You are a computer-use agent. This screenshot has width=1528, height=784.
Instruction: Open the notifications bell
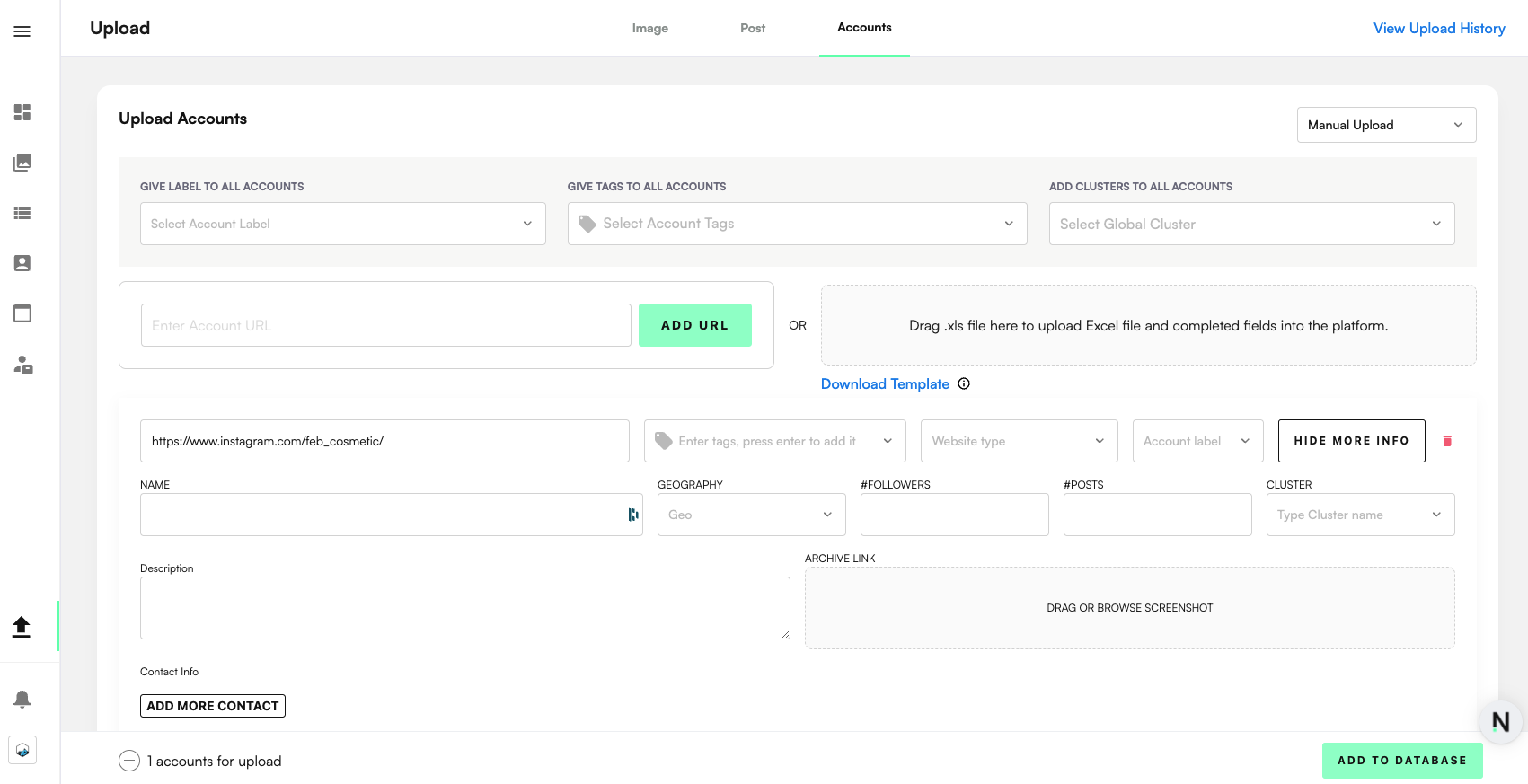coord(22,699)
